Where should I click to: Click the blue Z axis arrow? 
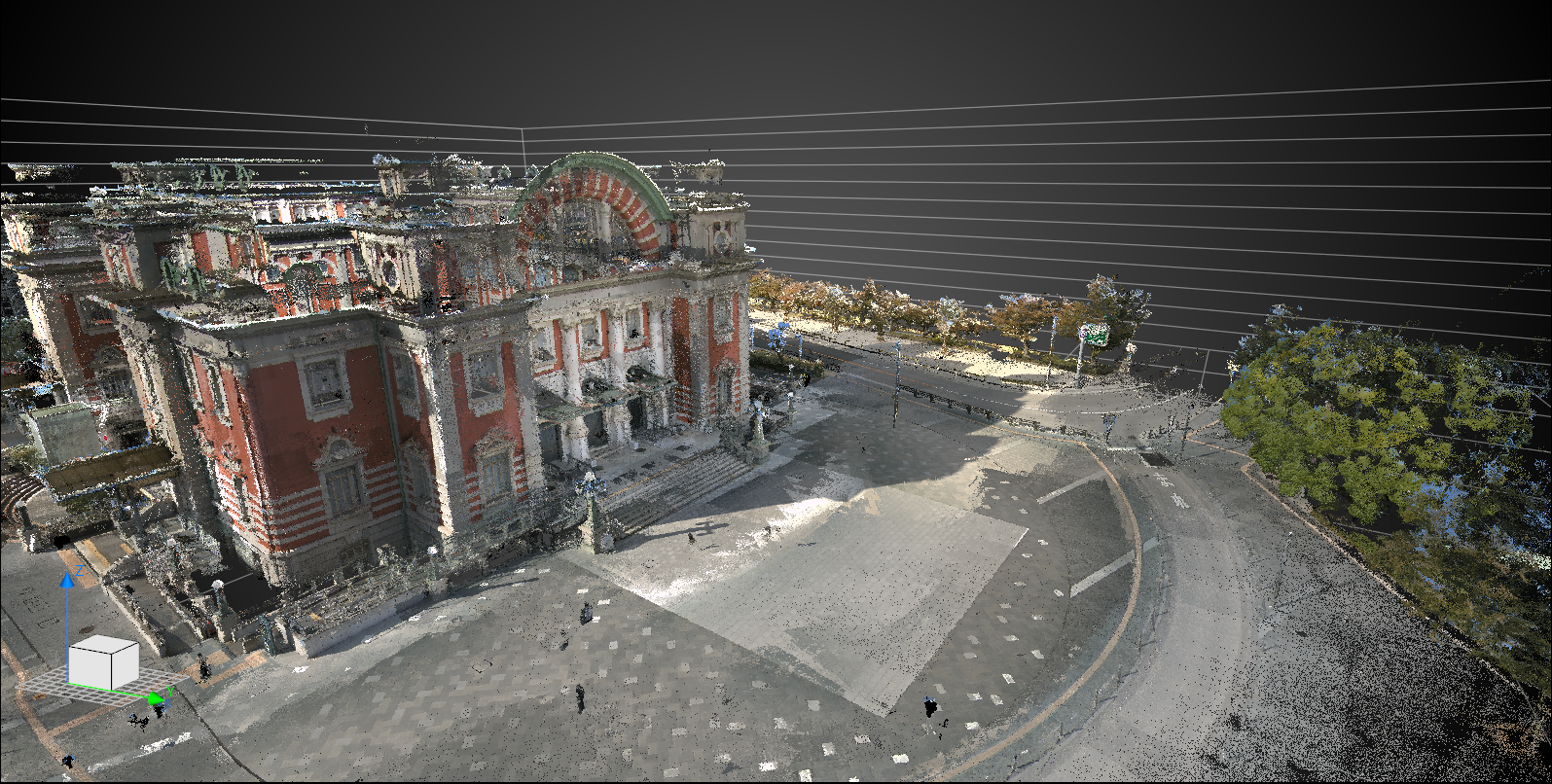click(67, 580)
